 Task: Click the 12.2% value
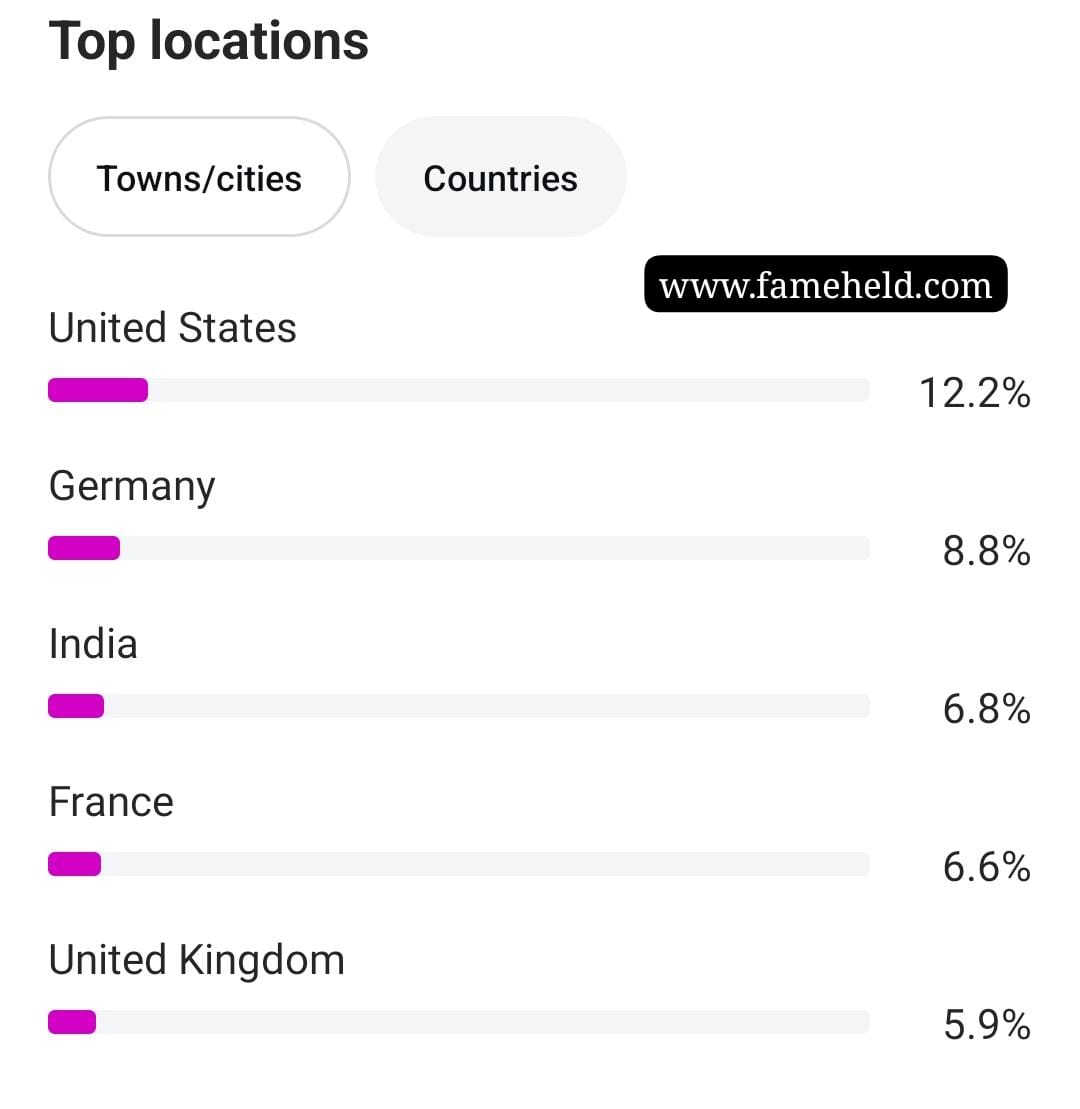pyautogui.click(x=975, y=393)
